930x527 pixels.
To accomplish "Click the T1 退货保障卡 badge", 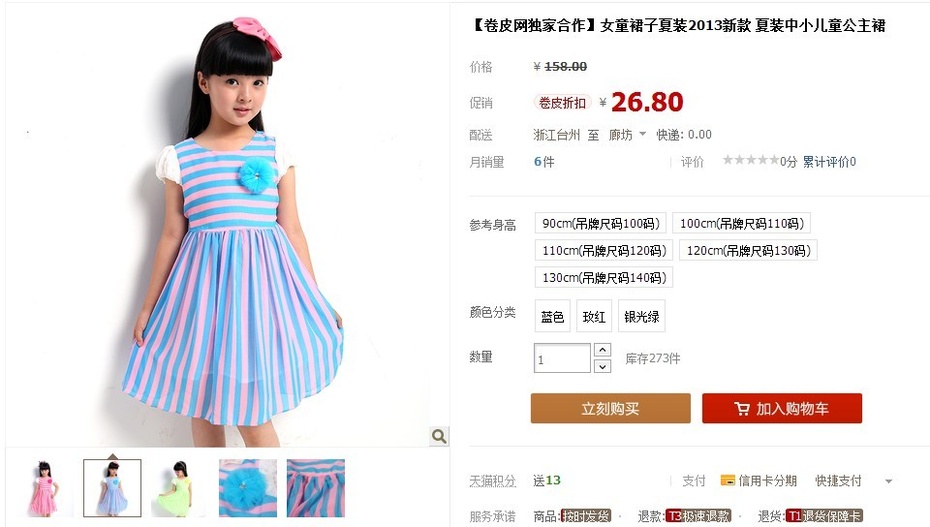I will coord(824,516).
